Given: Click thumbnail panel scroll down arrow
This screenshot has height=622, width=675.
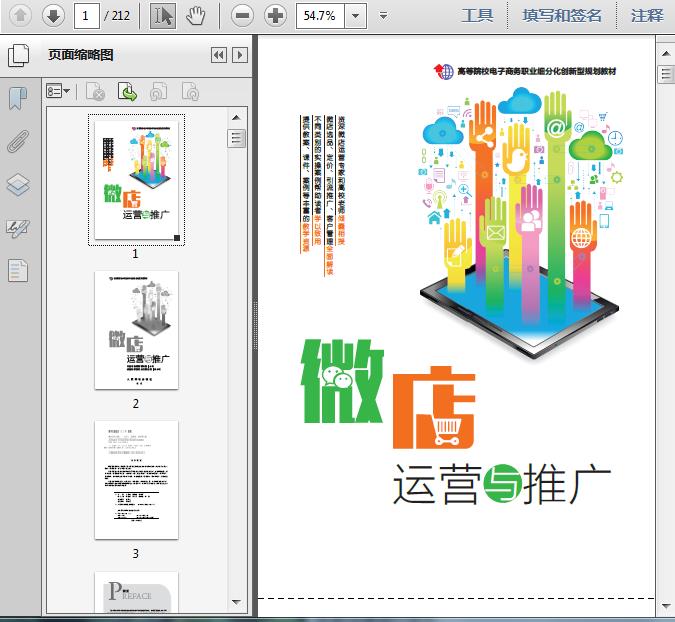Looking at the screenshot, I should [236, 602].
